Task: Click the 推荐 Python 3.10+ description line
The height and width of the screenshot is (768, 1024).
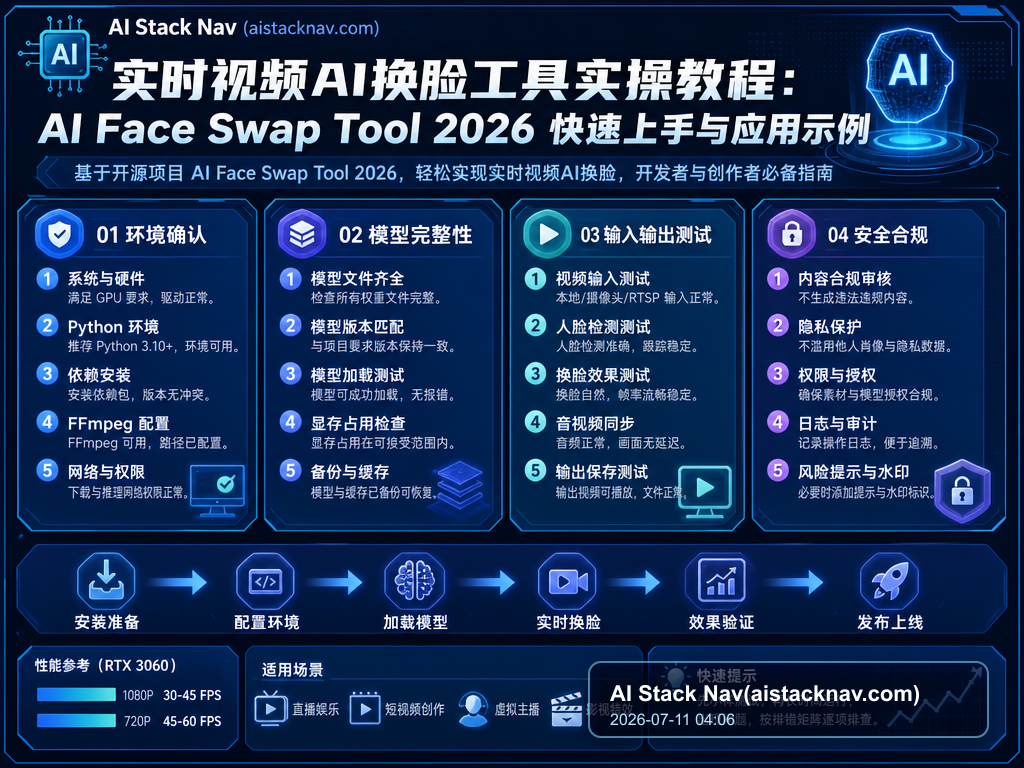Action: 154,347
